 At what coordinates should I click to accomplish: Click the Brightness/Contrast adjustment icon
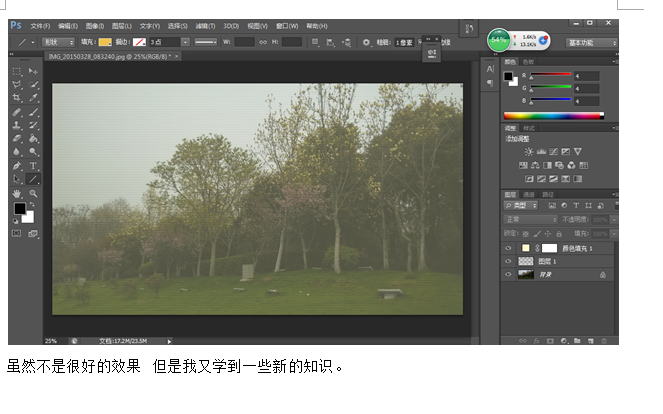(529, 151)
